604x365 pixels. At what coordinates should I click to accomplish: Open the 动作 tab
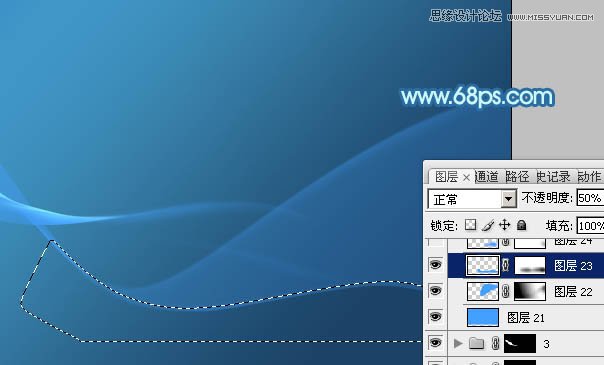[589, 177]
